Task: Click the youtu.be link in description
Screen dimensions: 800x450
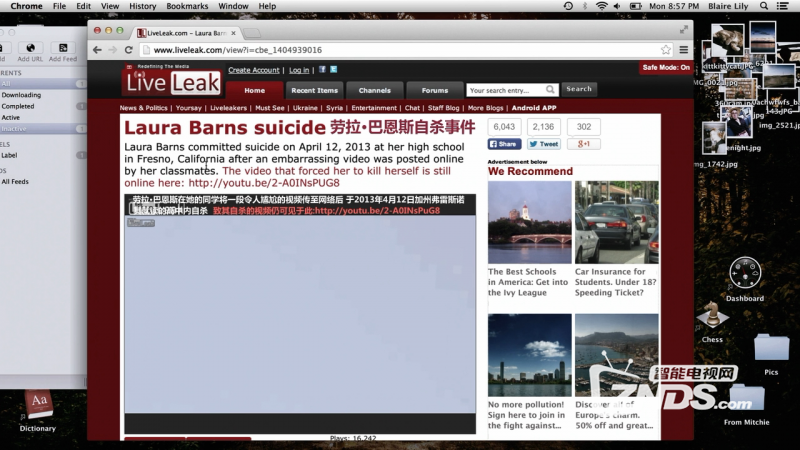Action: (x=264, y=183)
